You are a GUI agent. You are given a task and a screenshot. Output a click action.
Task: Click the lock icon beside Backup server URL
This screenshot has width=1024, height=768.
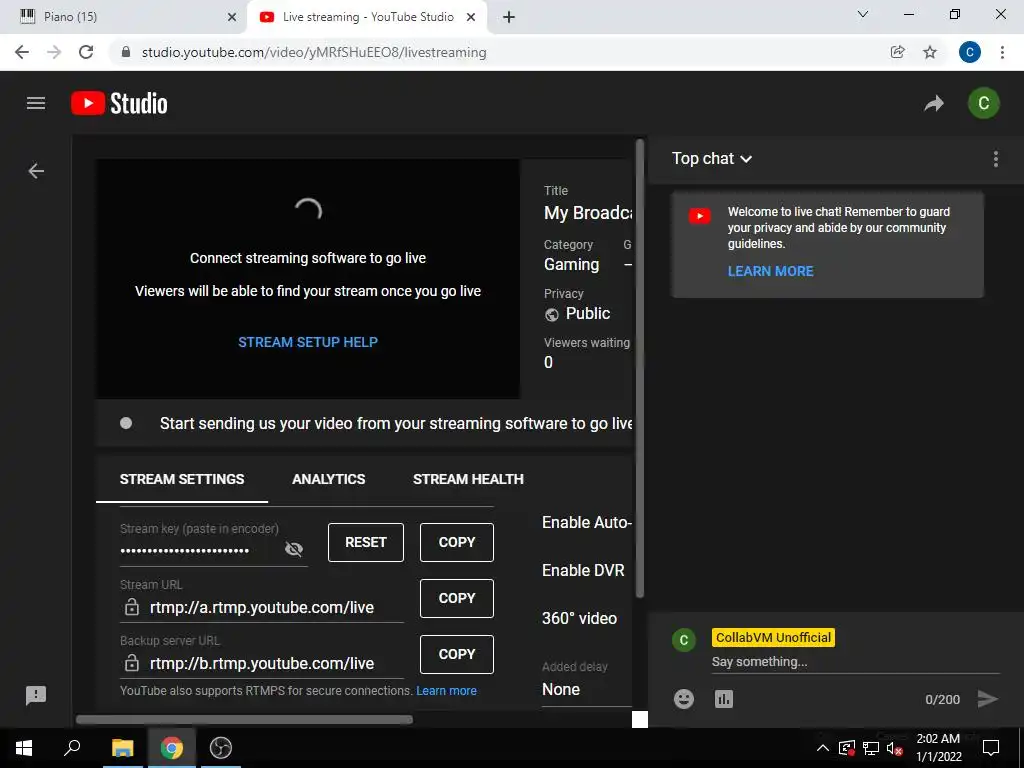tap(132, 663)
